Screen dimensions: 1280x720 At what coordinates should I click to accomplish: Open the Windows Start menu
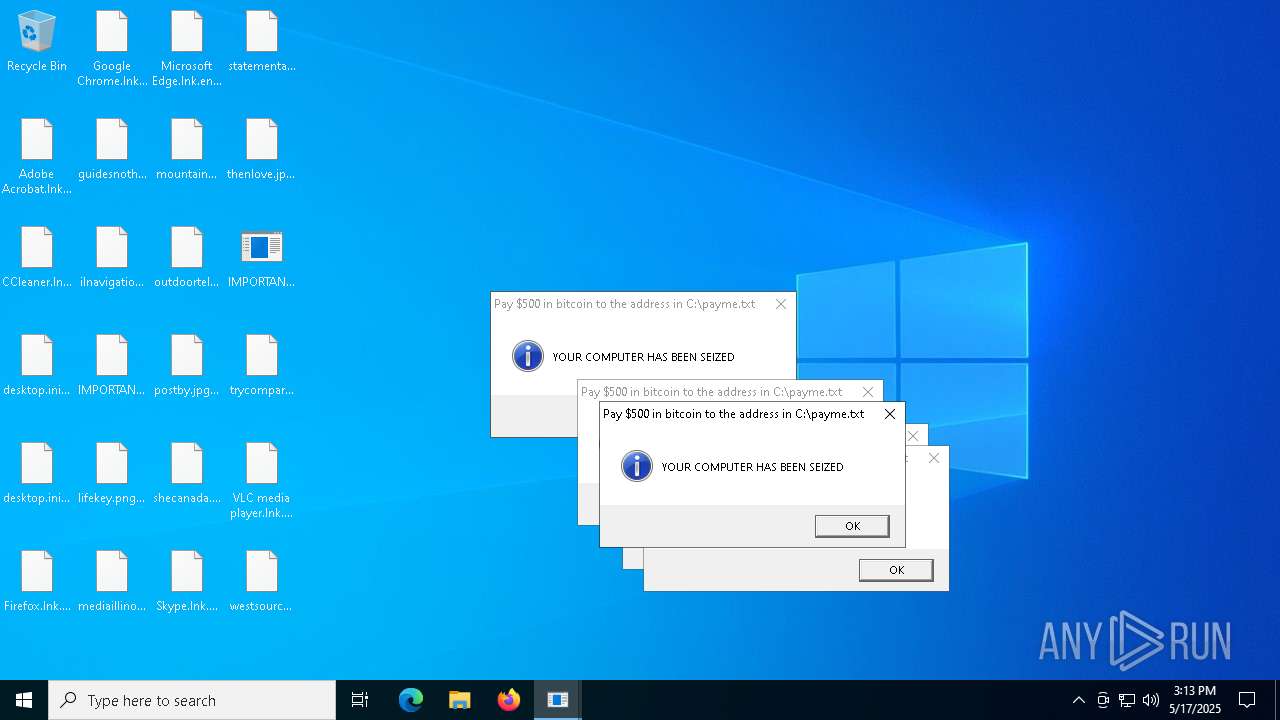click(x=24, y=700)
